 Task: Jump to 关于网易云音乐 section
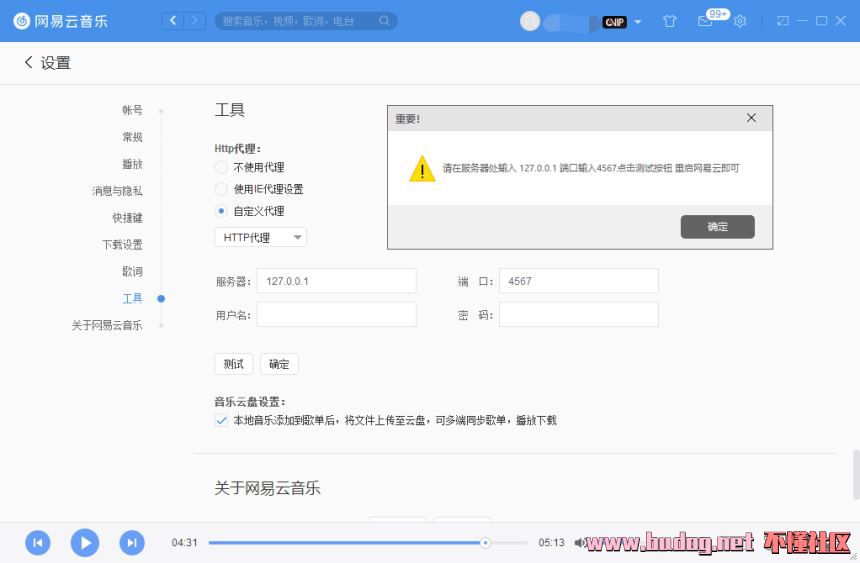click(x=107, y=325)
